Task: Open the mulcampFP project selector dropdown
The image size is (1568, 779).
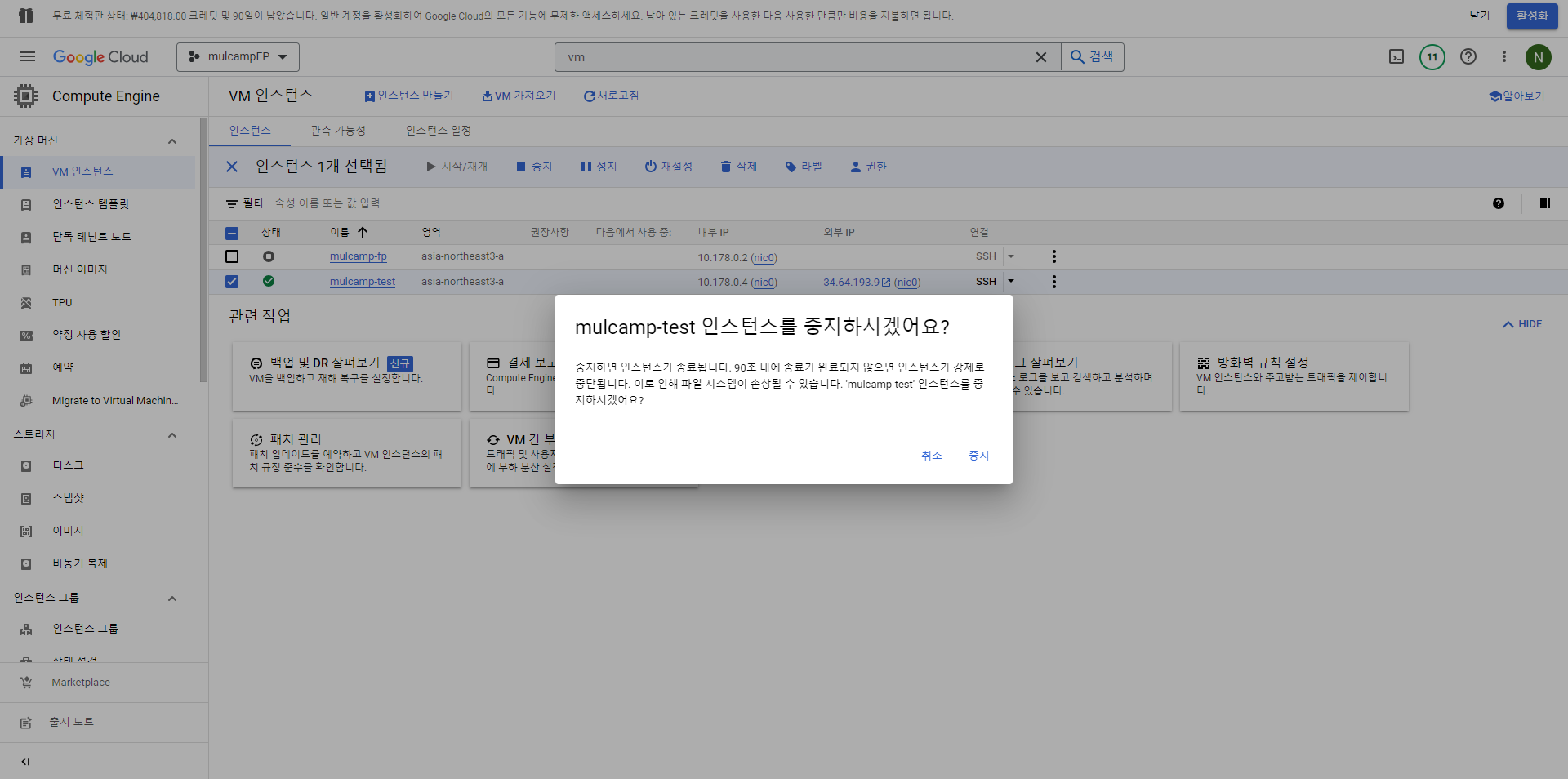Action: click(x=238, y=56)
